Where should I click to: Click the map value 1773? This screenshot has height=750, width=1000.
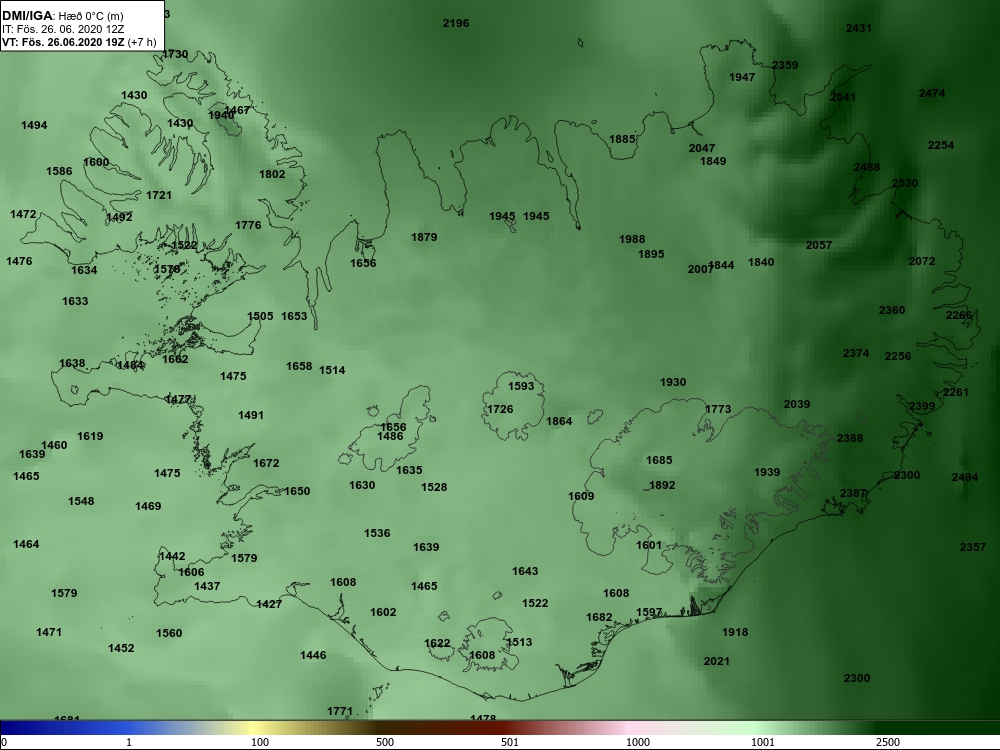point(718,409)
